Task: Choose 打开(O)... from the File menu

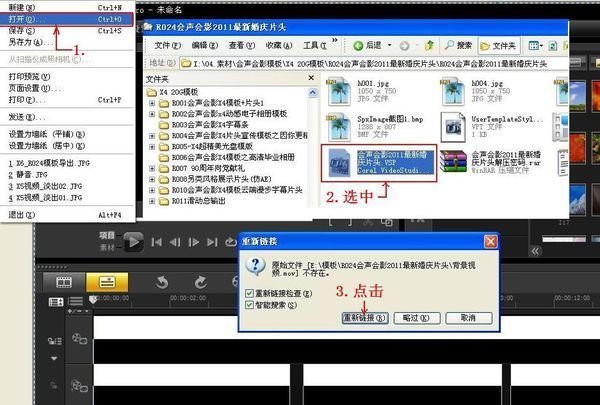Action: (67, 19)
